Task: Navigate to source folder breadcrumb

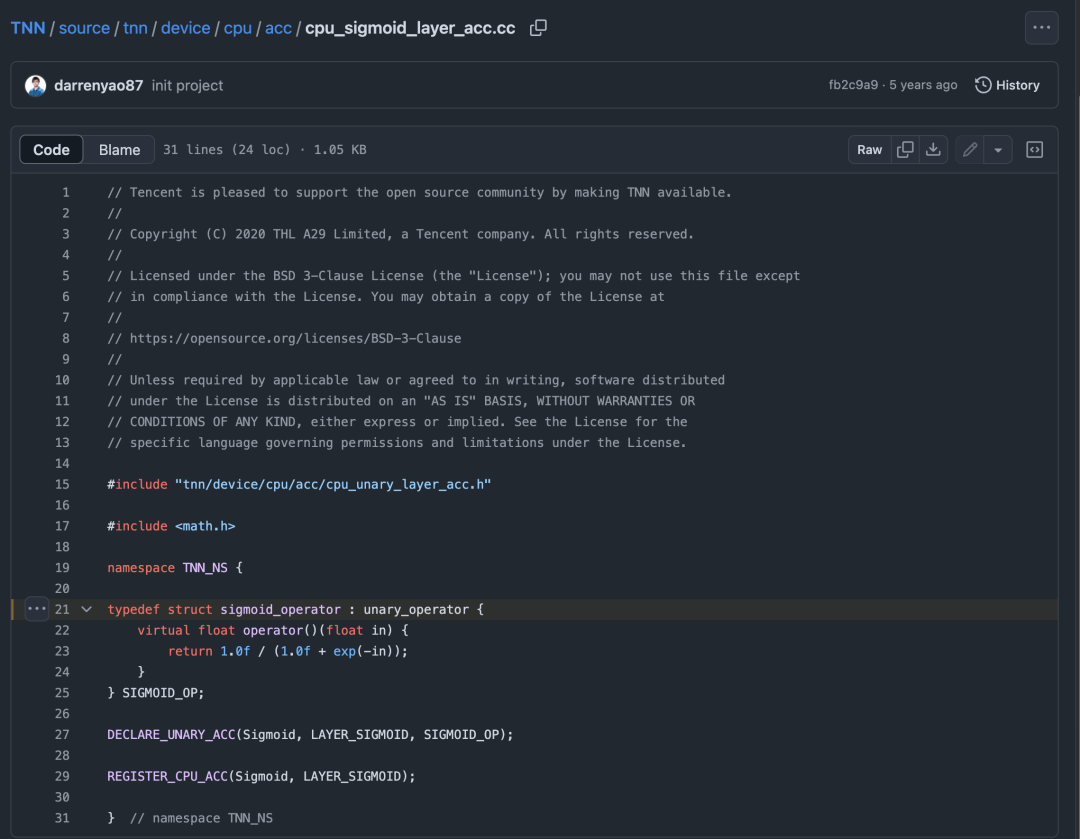Action: pos(84,28)
